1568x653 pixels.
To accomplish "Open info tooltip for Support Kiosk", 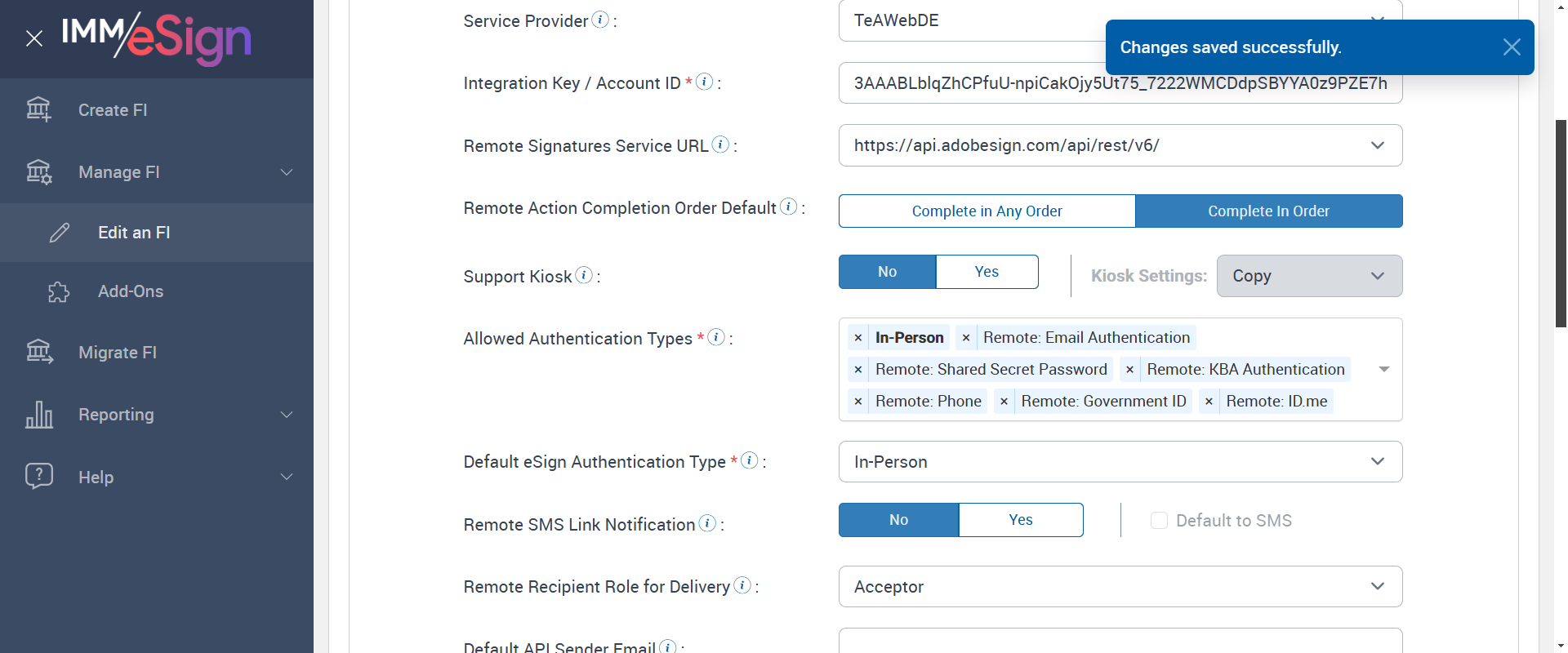I will pos(584,275).
